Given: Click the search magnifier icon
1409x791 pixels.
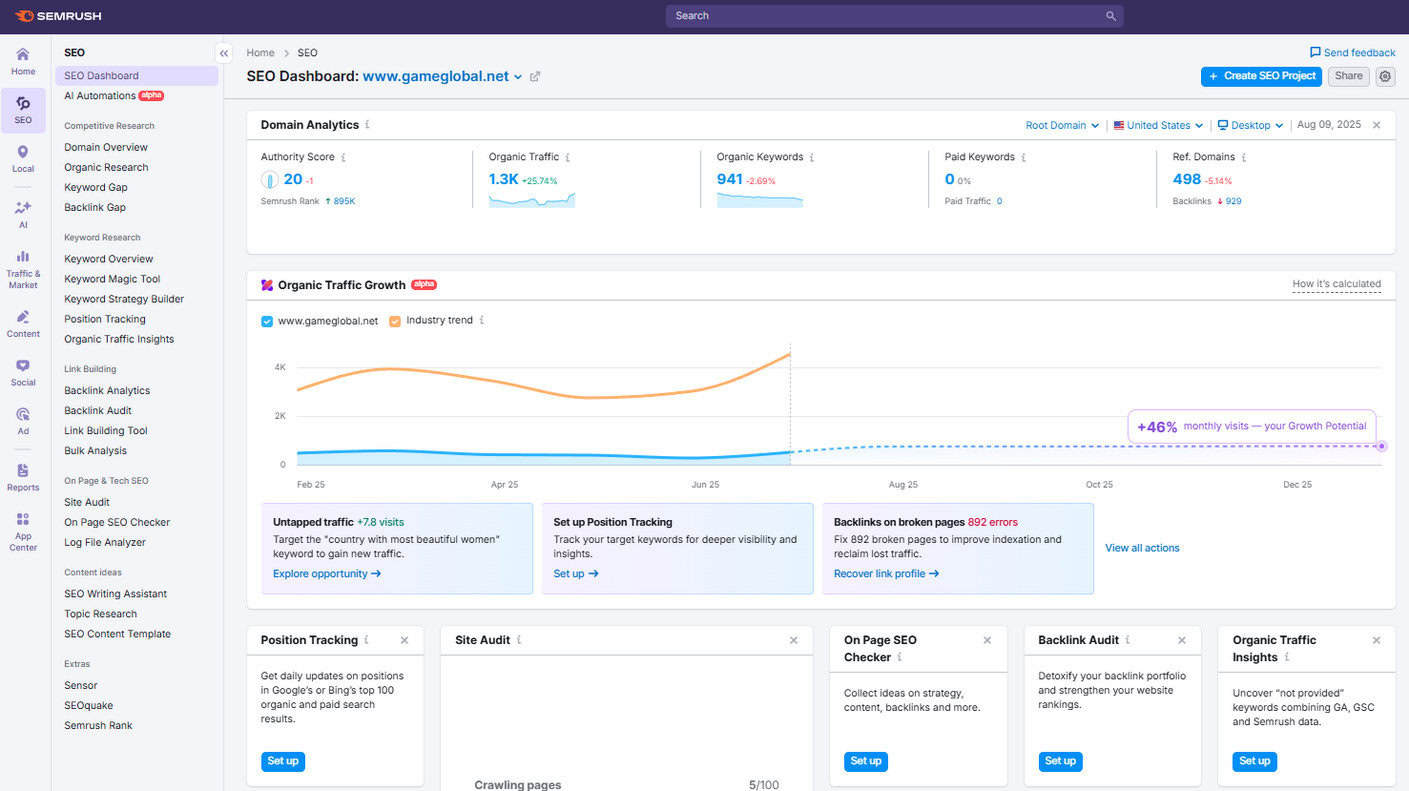Looking at the screenshot, I should [x=1111, y=16].
